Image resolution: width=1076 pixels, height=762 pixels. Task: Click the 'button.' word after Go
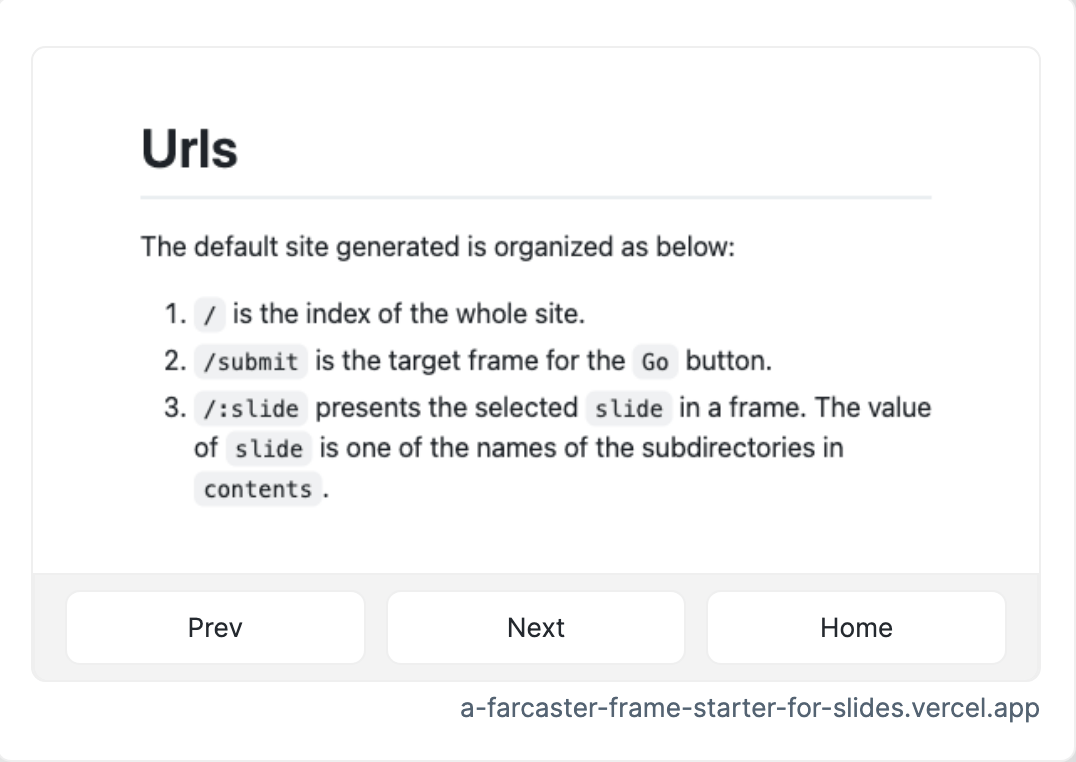pyautogui.click(x=729, y=360)
